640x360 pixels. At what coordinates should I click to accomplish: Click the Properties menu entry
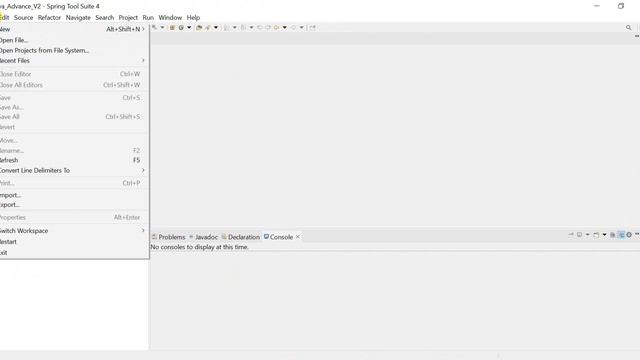pyautogui.click(x=73, y=217)
